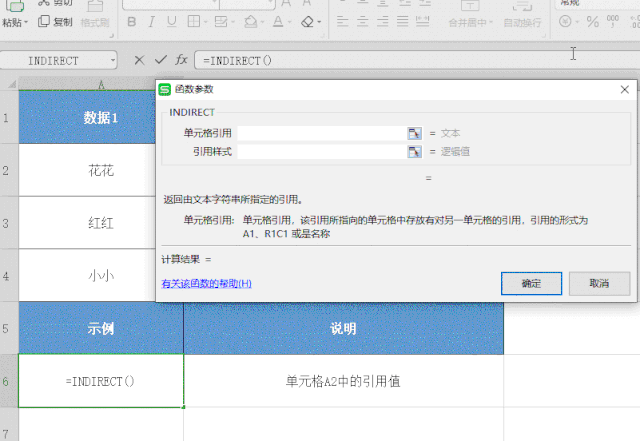Viewport: 640px width, 441px height.
Task: Align text left
Action: [x=342, y=22]
